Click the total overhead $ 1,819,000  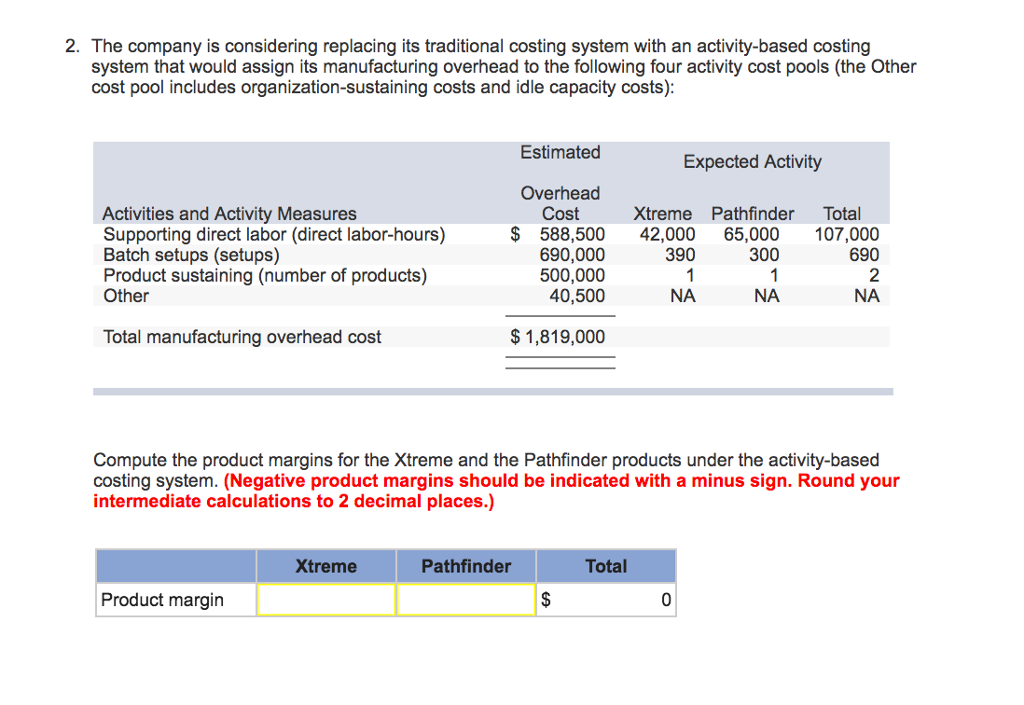click(558, 337)
